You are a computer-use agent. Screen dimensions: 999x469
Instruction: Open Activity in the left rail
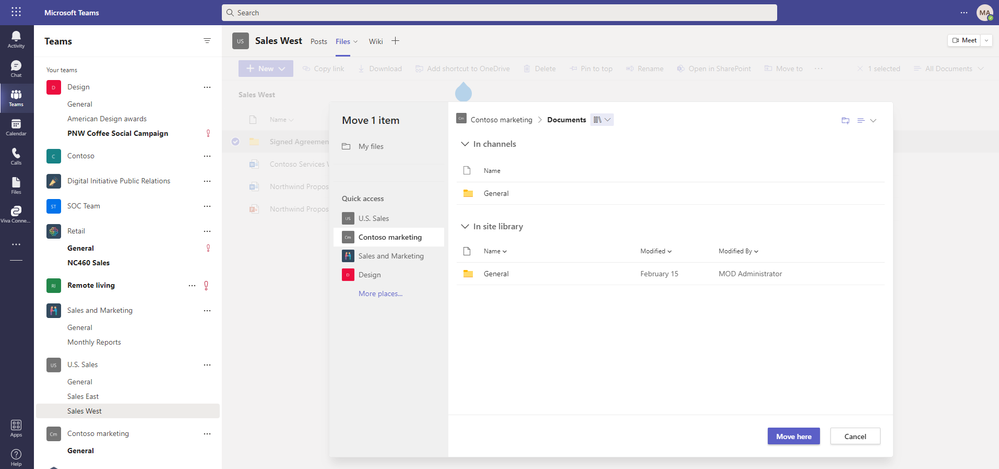(x=16, y=40)
